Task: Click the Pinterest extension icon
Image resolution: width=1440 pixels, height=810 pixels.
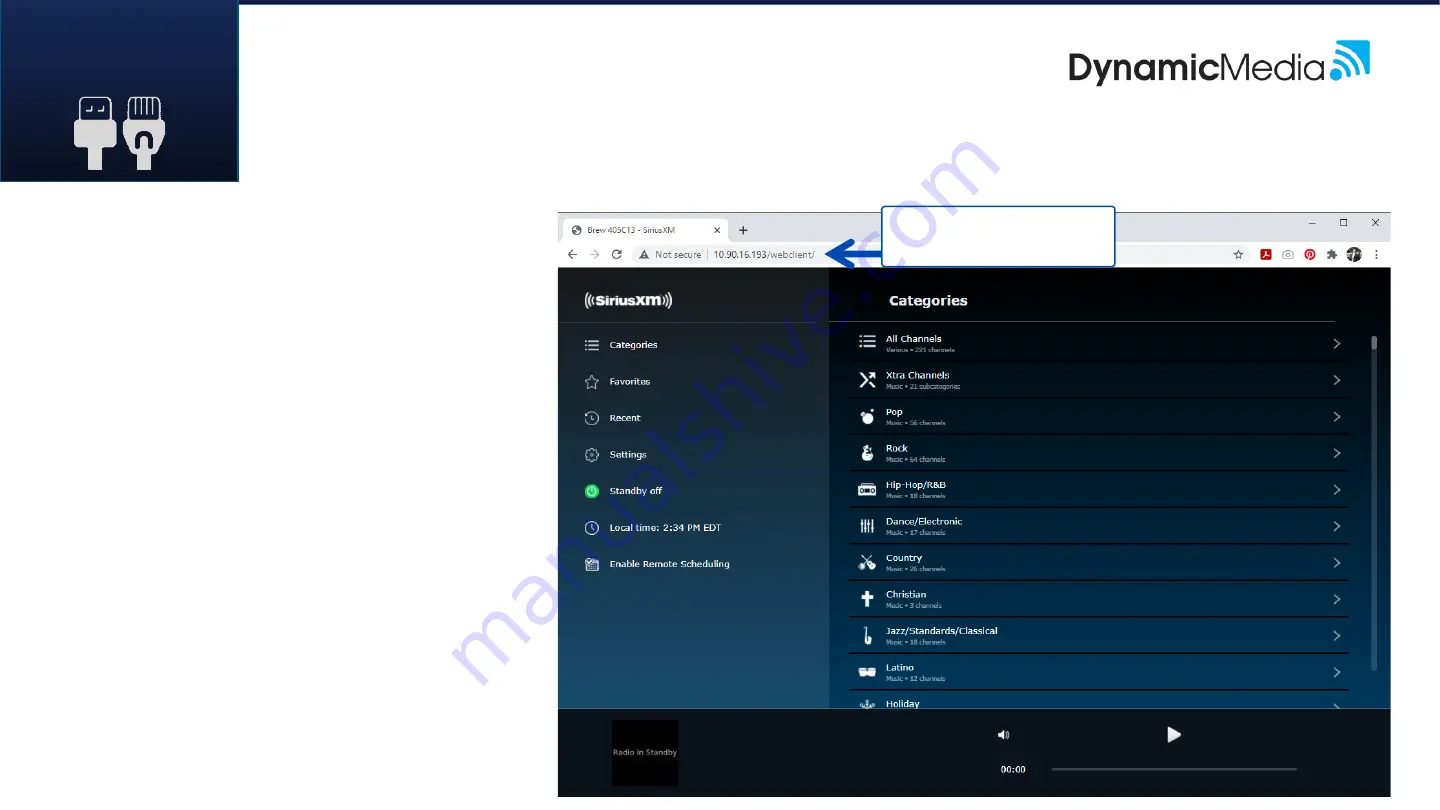Action: tap(1310, 255)
